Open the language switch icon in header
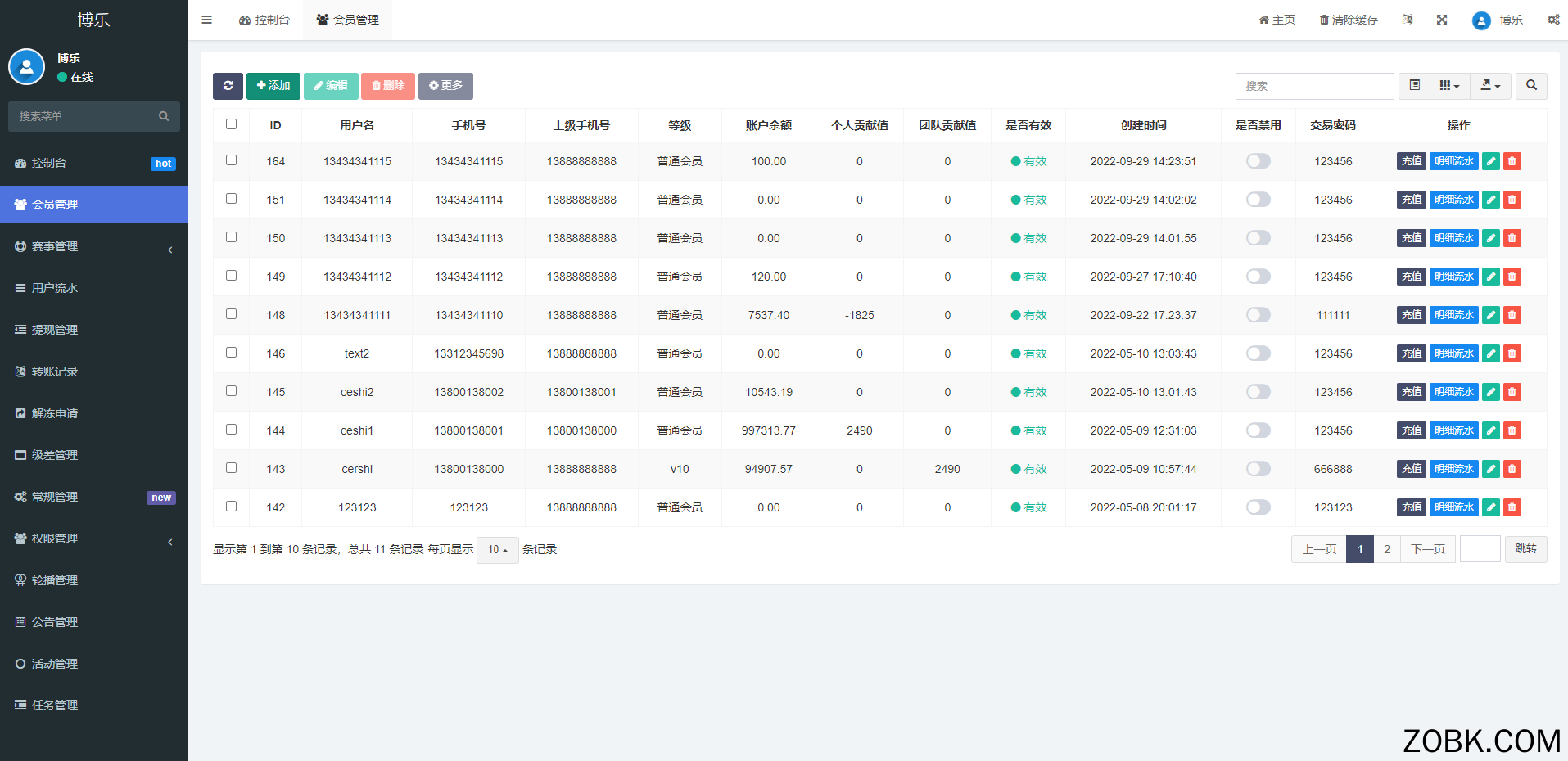1568x761 pixels. click(x=1408, y=20)
